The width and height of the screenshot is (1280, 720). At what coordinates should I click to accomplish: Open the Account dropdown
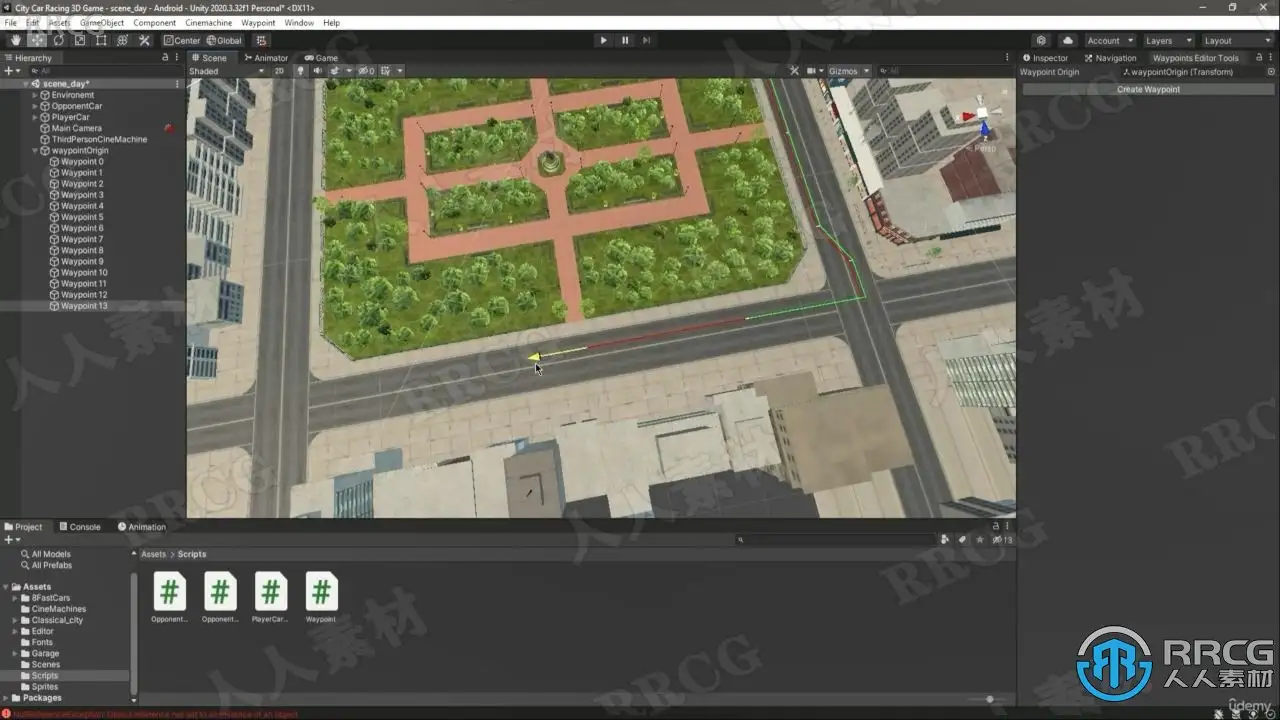pyautogui.click(x=1110, y=40)
